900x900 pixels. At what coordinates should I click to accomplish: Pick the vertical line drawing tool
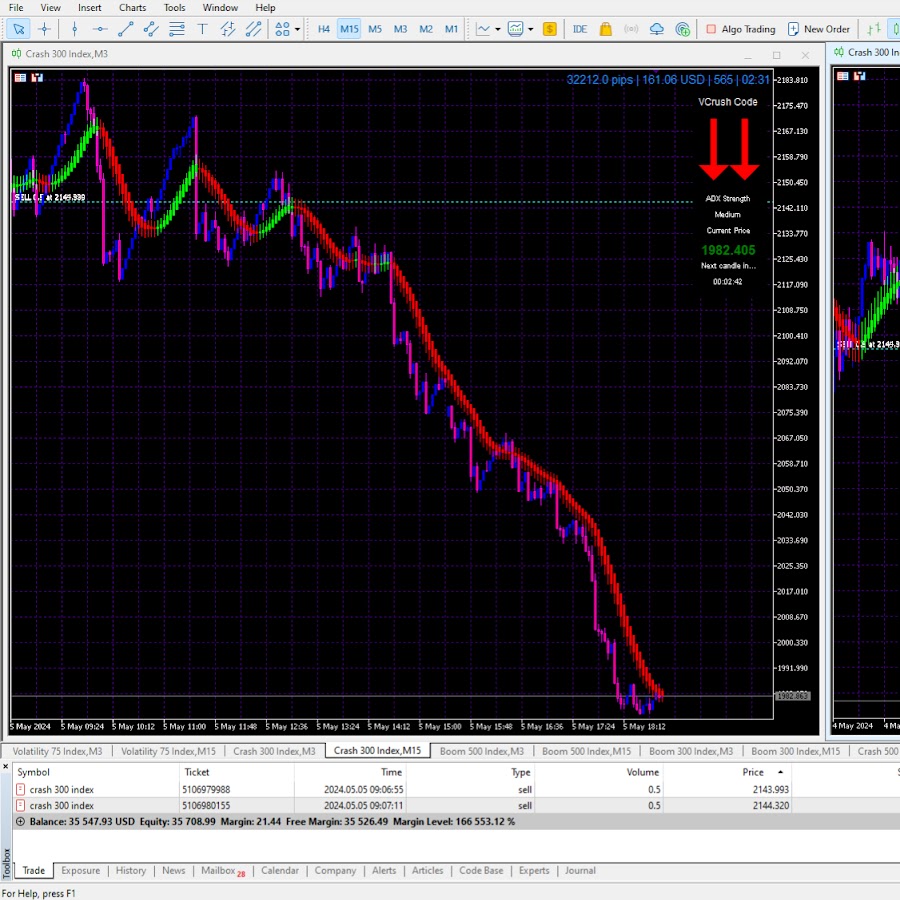[74, 29]
